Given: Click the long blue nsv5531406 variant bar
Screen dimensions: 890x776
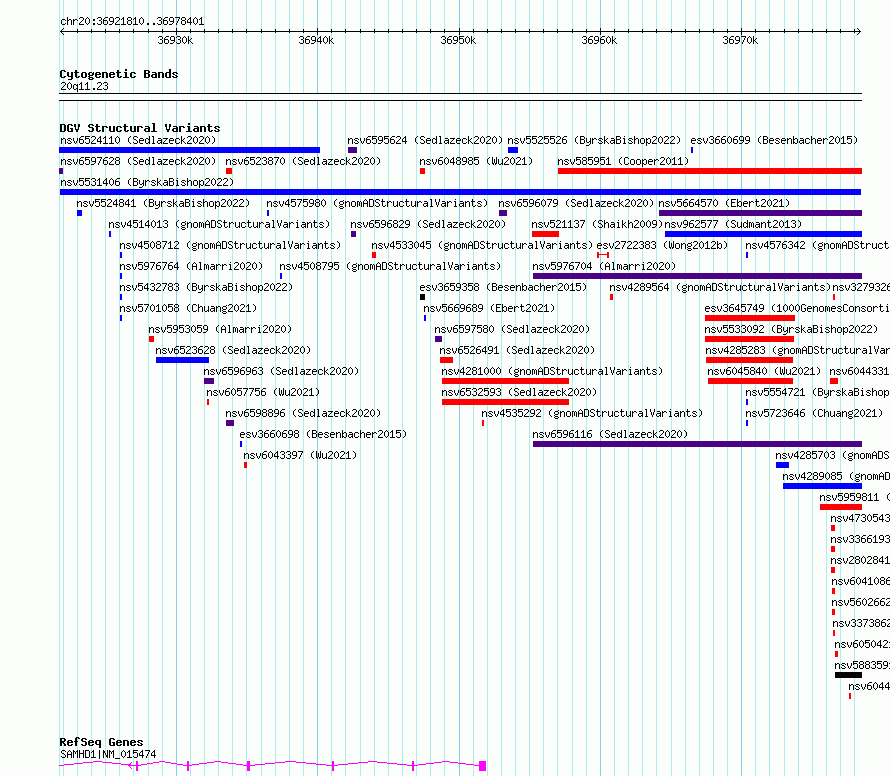Looking at the screenshot, I should 460,192.
